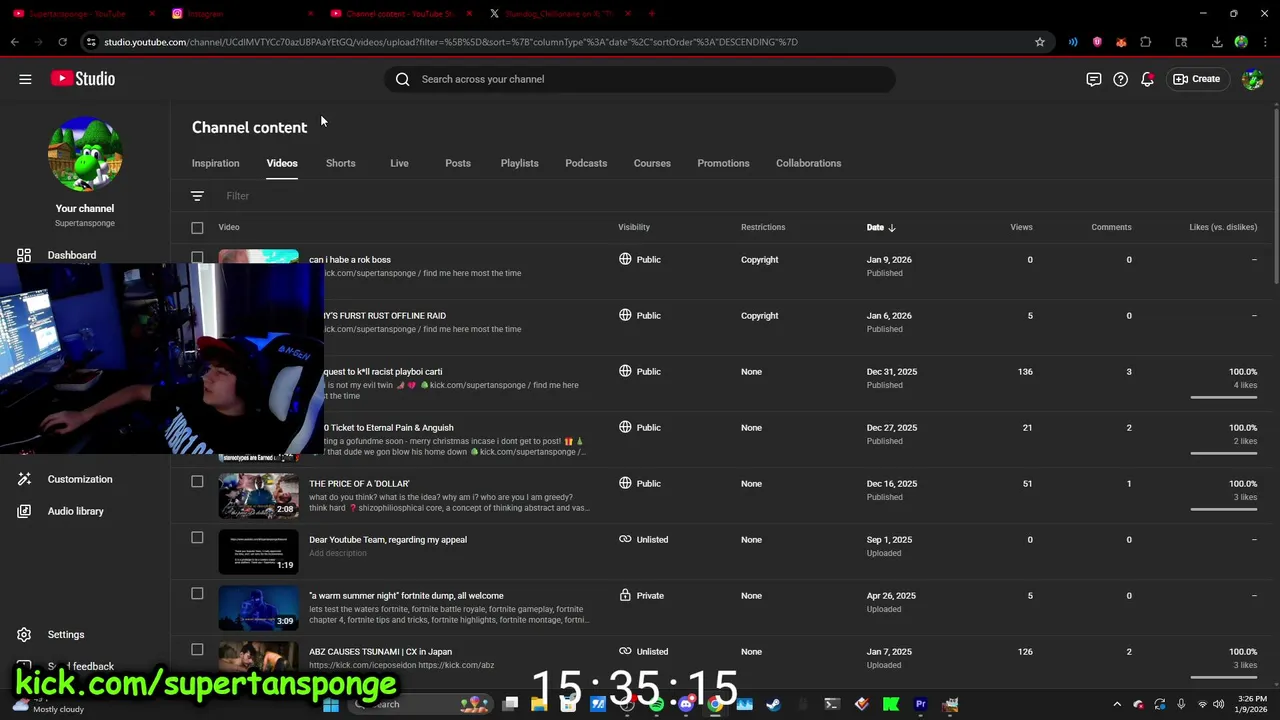View site information icon in address bar

91,42
